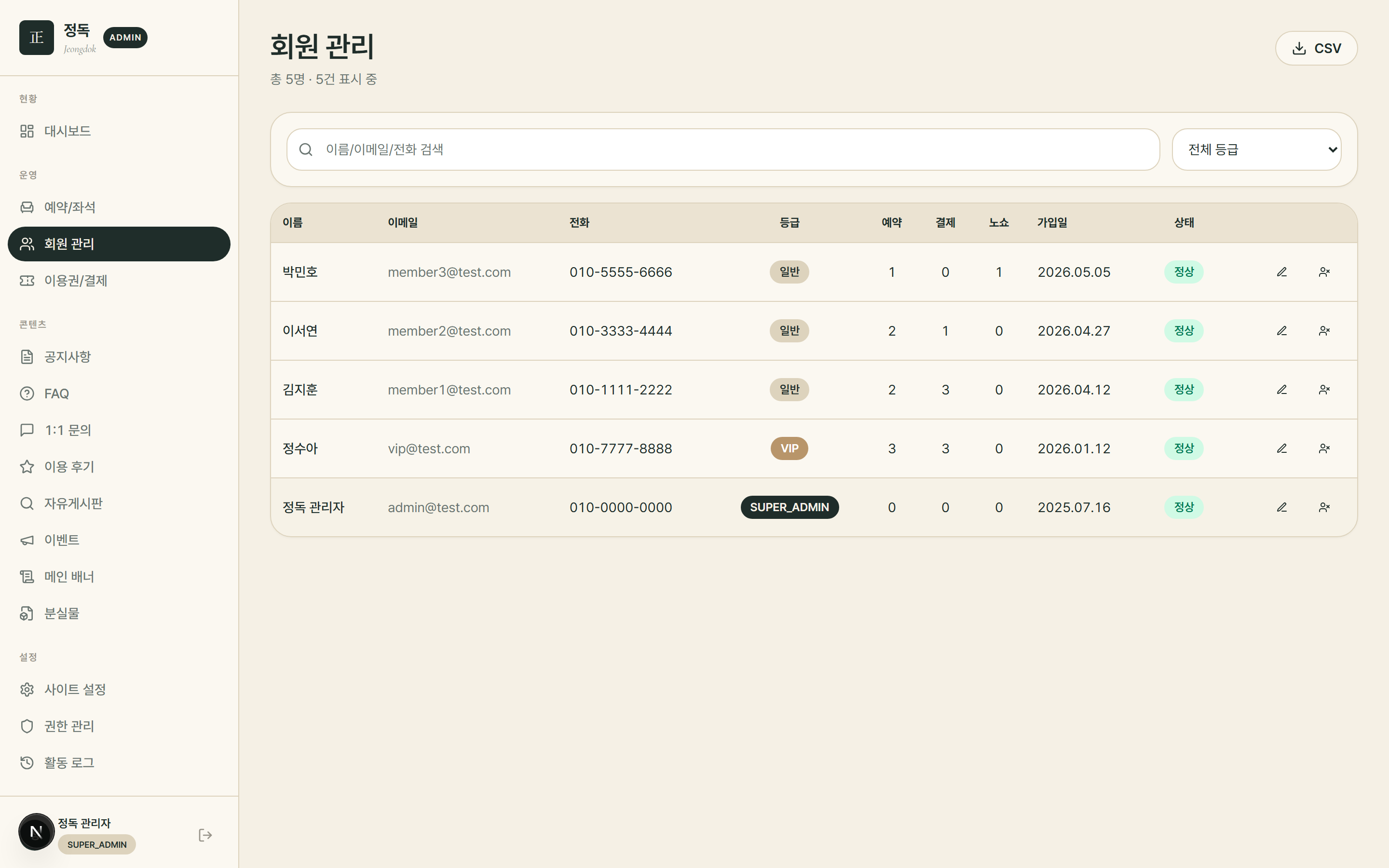Click the 일반 grade badge for 박민호

(x=789, y=272)
